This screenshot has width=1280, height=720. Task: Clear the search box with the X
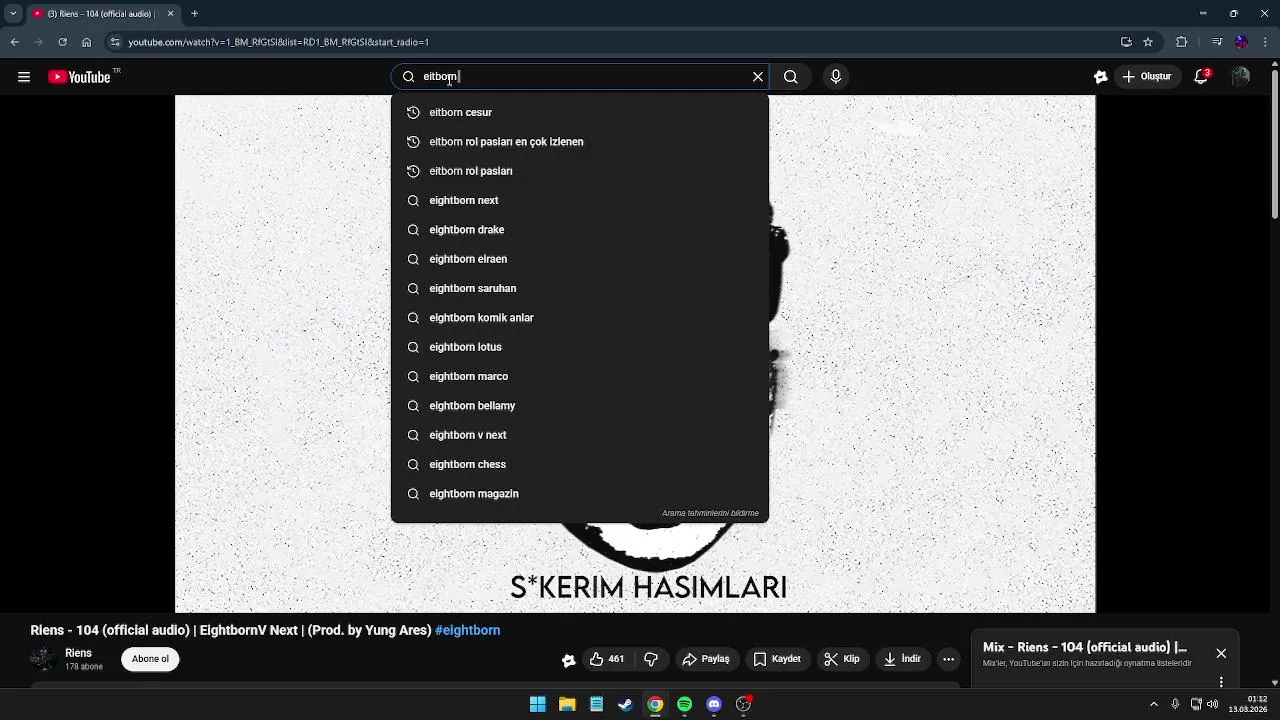[758, 77]
